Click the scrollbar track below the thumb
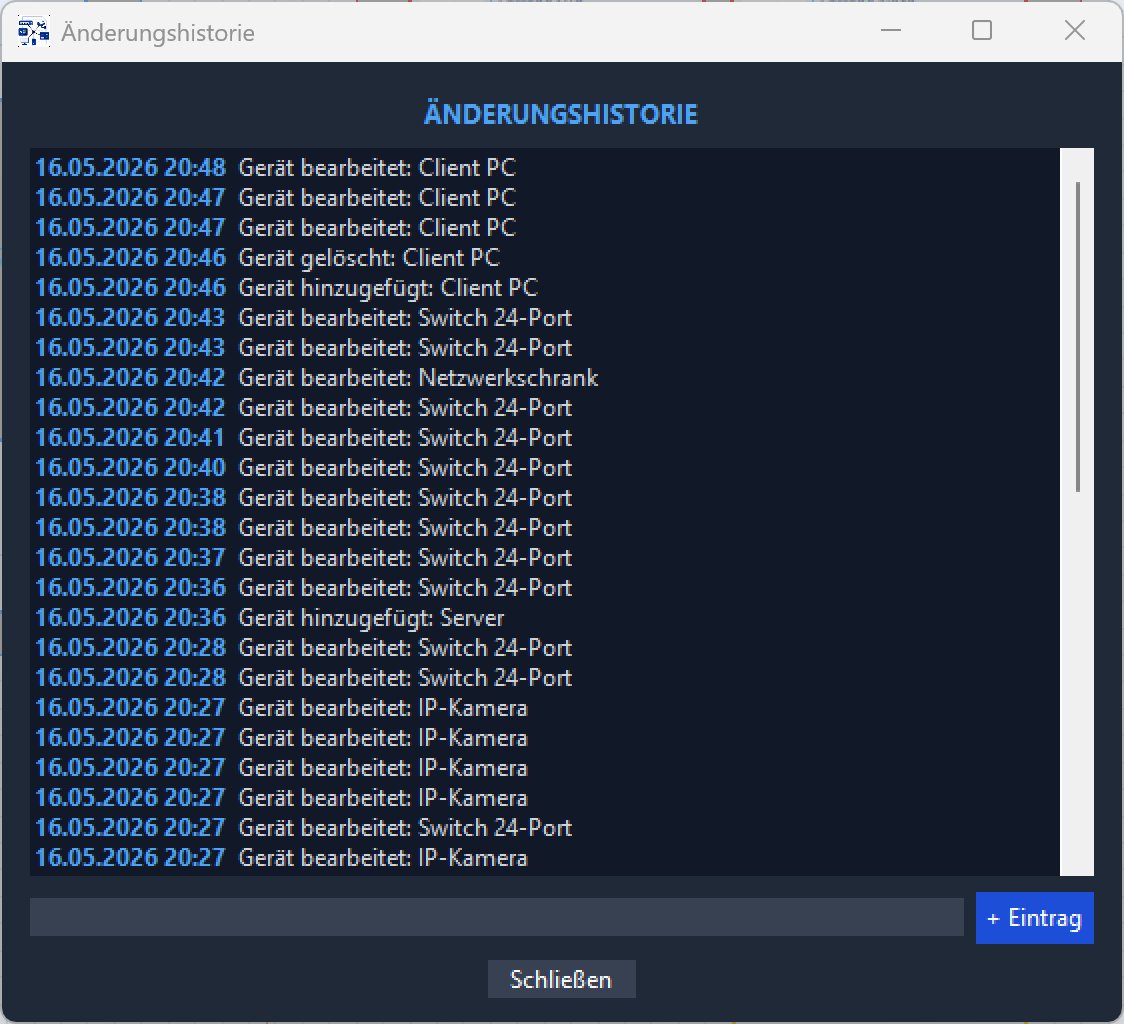This screenshot has width=1124, height=1024. click(x=1077, y=681)
